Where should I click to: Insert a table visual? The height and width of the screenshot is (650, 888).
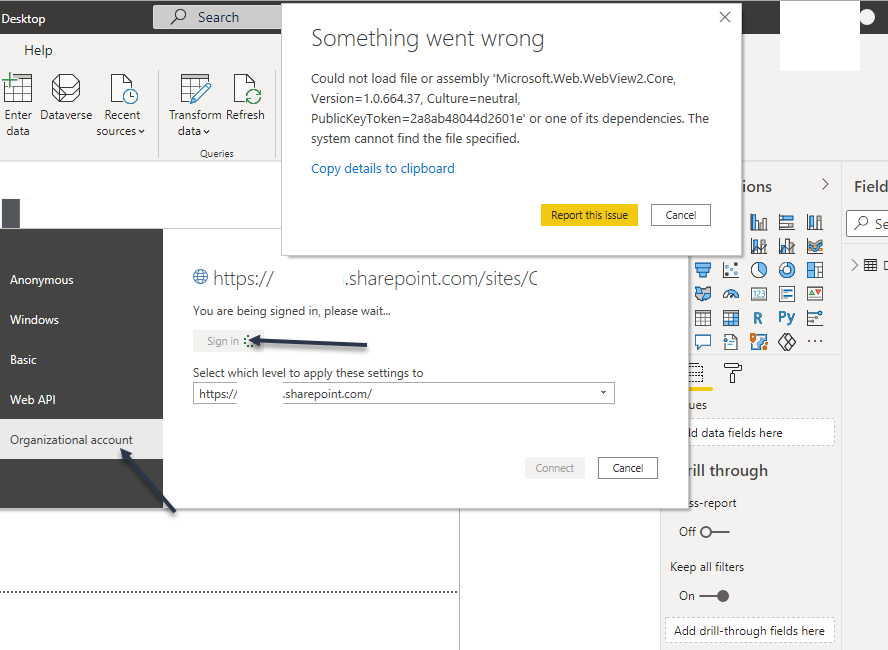703,318
